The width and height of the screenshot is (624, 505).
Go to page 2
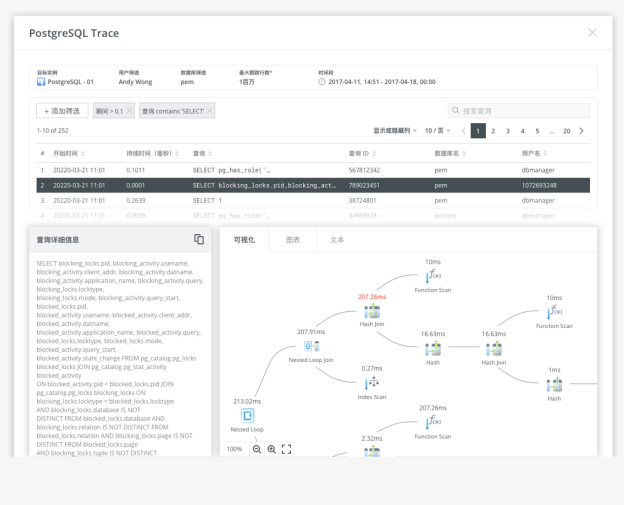[x=493, y=131]
